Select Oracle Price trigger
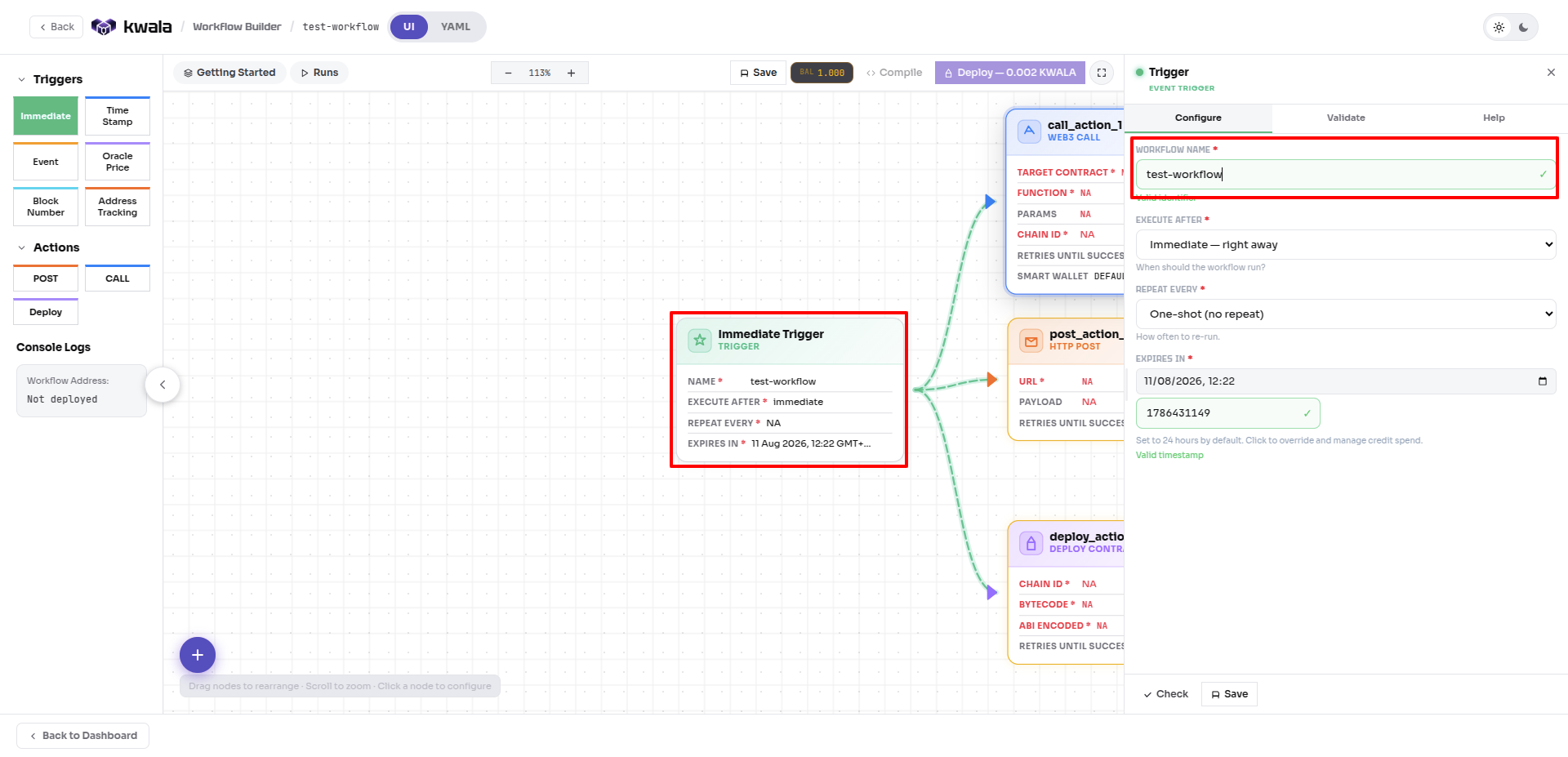This screenshot has width=1568, height=757. tap(118, 161)
